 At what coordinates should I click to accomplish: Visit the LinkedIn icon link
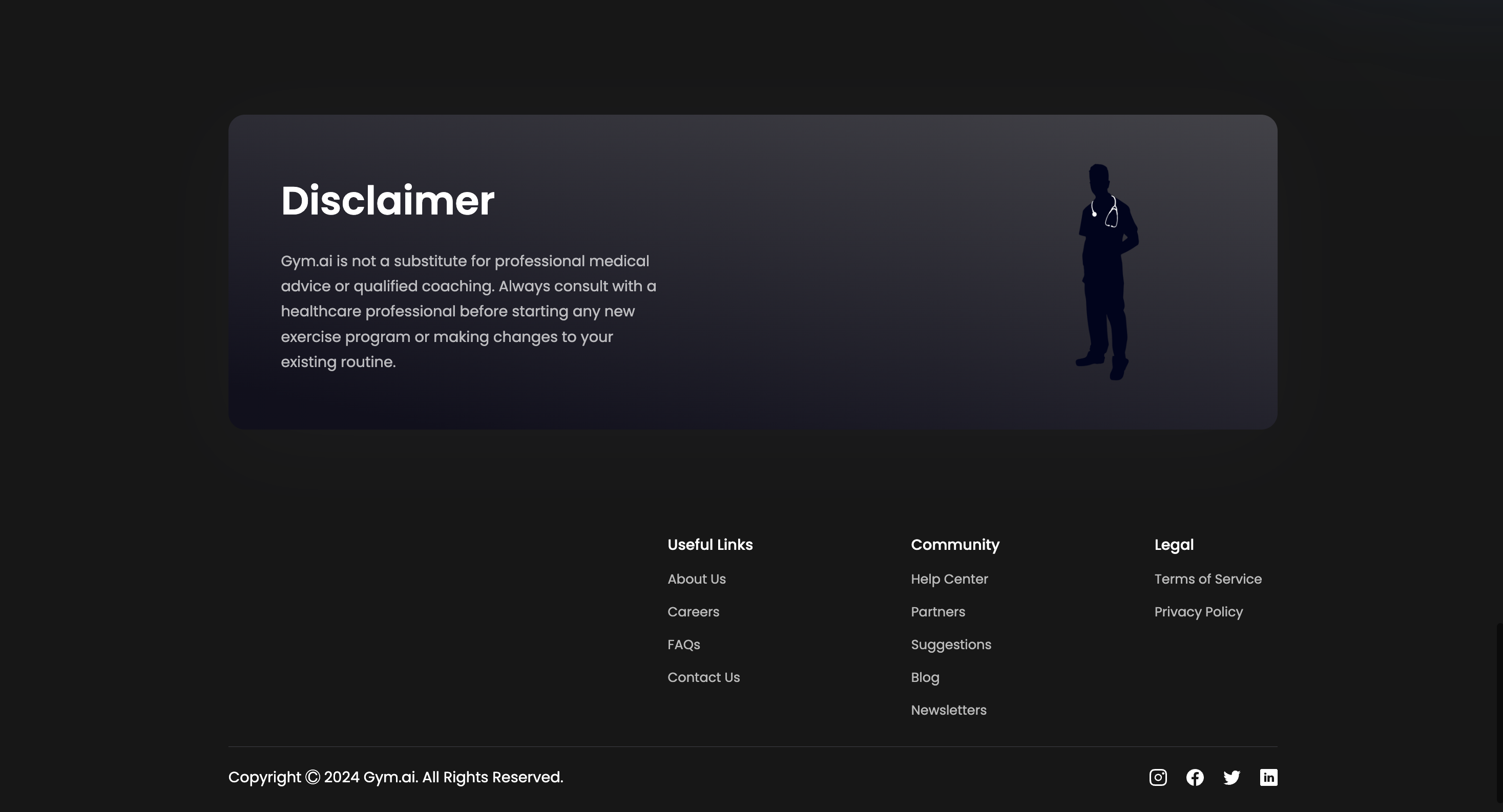[x=1268, y=777]
